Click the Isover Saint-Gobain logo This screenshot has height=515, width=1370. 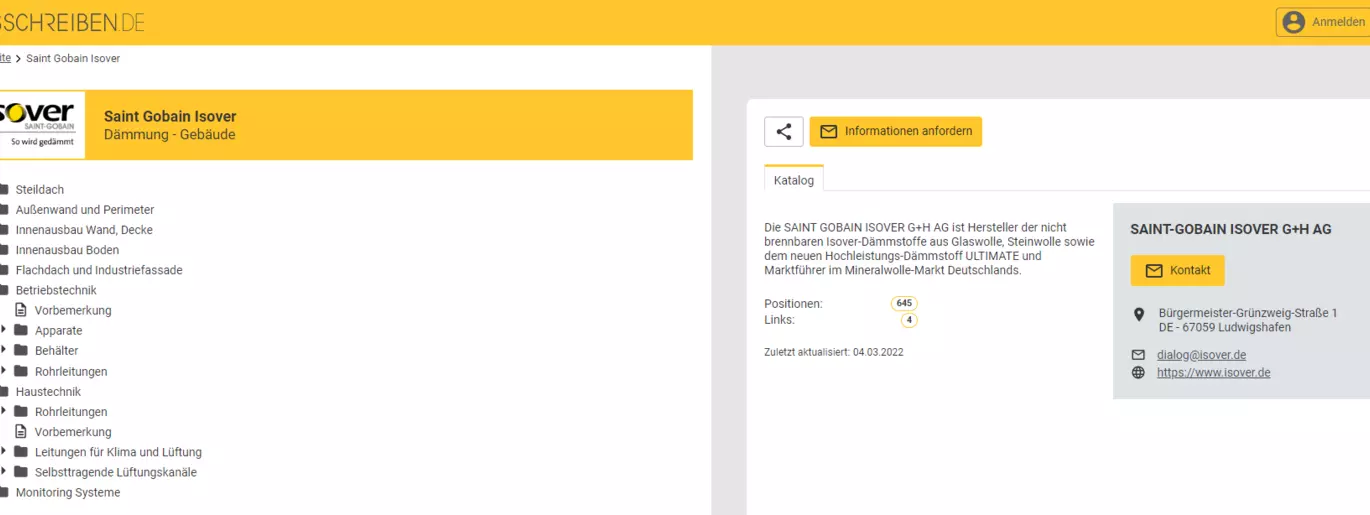[x=41, y=125]
